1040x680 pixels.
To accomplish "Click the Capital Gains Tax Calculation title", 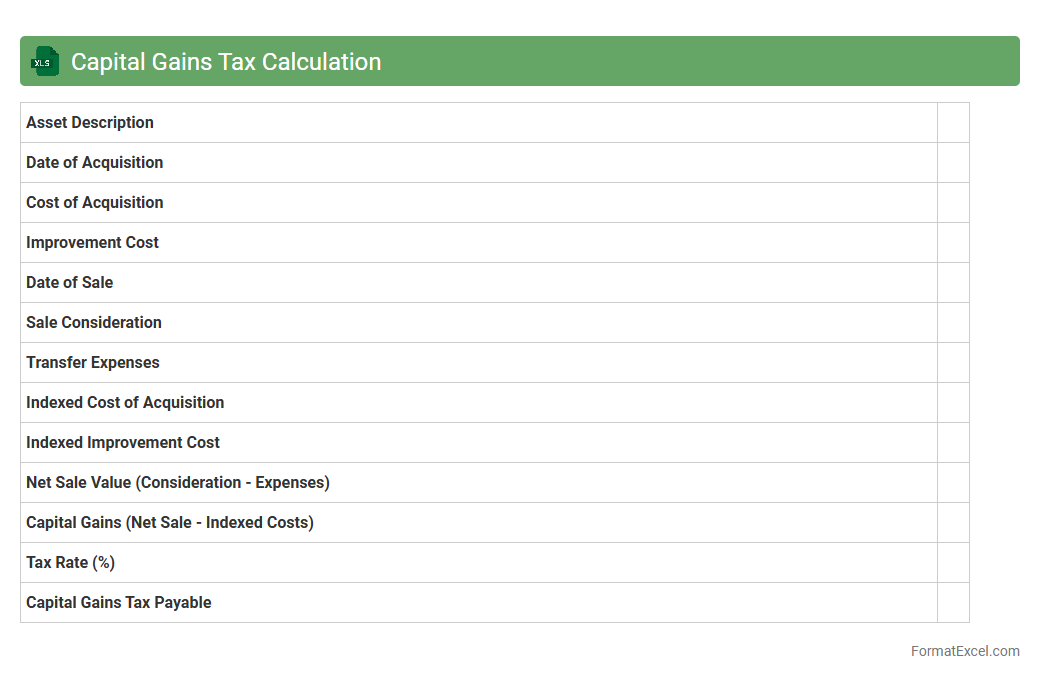I will pos(226,62).
